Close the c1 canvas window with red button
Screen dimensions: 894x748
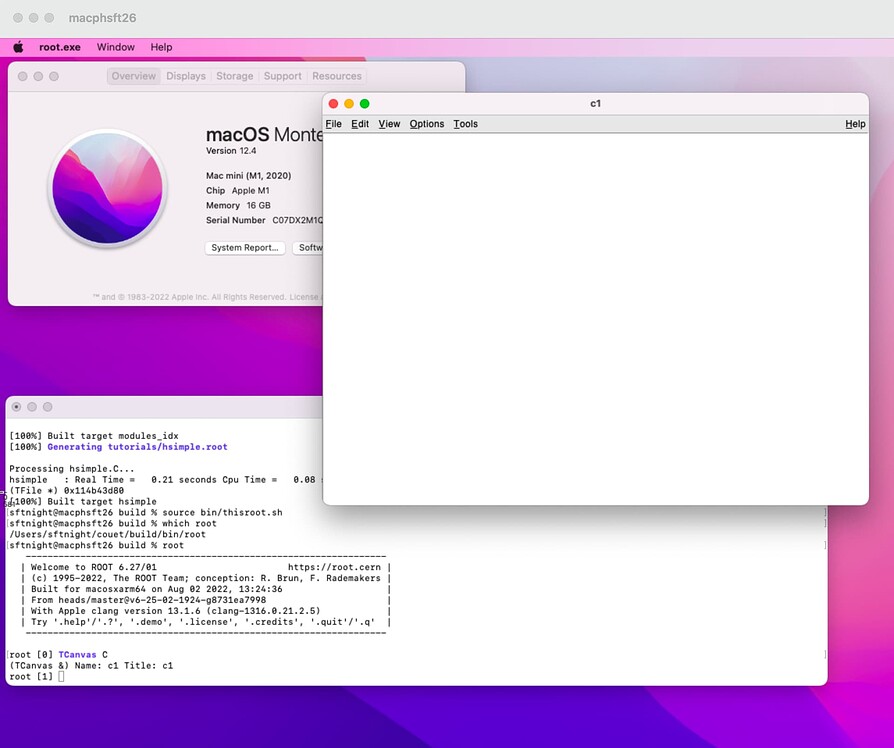[x=334, y=104]
